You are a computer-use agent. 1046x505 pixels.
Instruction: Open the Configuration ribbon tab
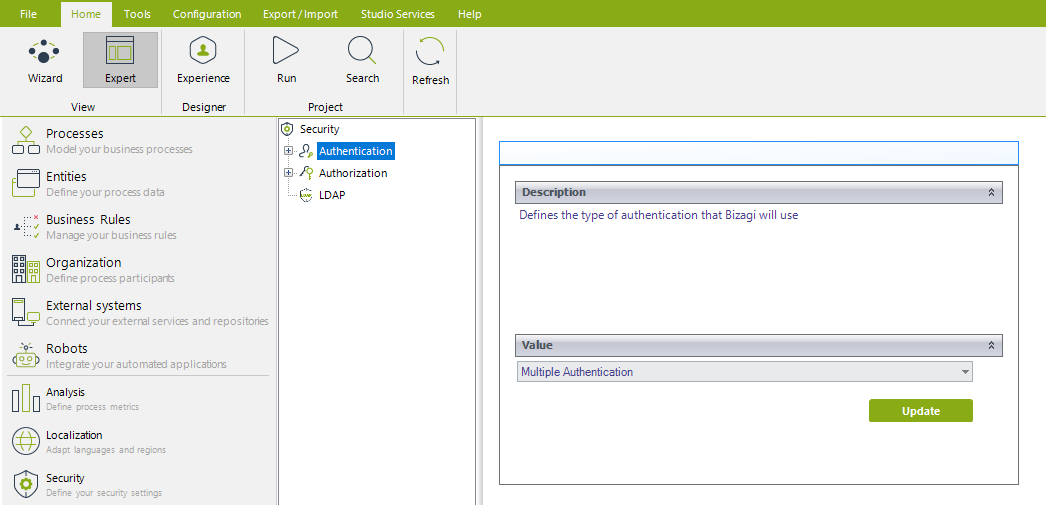207,14
